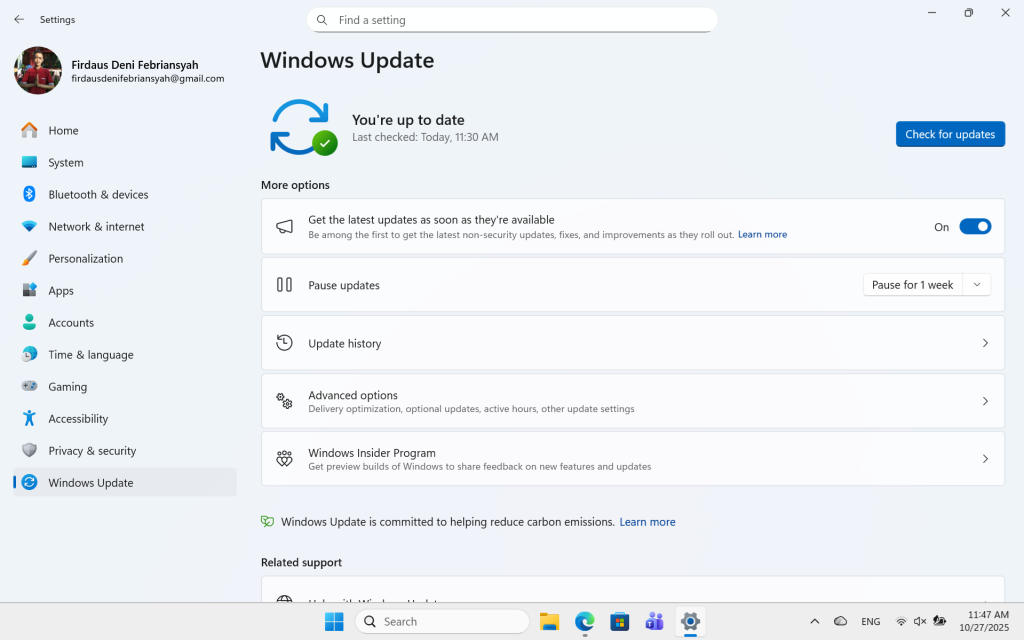The width and height of the screenshot is (1024, 640).
Task: Click the Settings gear taskbar icon
Action: coord(690,622)
